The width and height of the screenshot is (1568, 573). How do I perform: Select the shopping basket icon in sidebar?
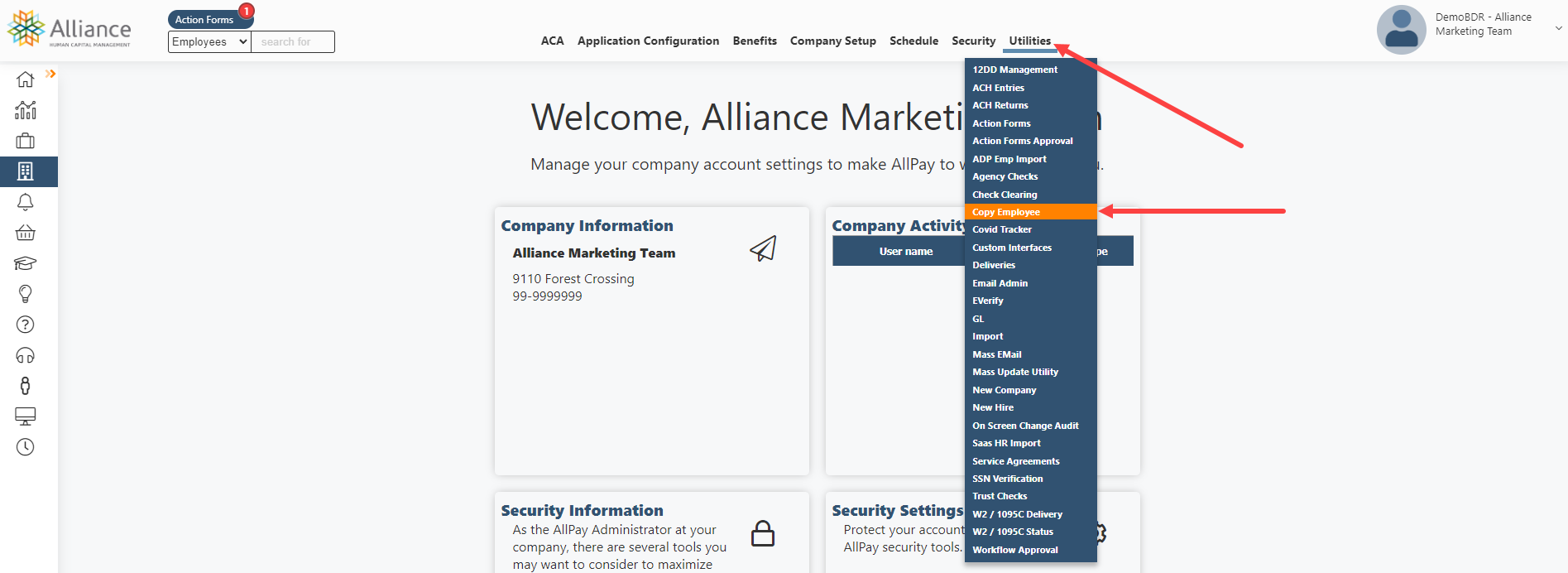(x=26, y=233)
